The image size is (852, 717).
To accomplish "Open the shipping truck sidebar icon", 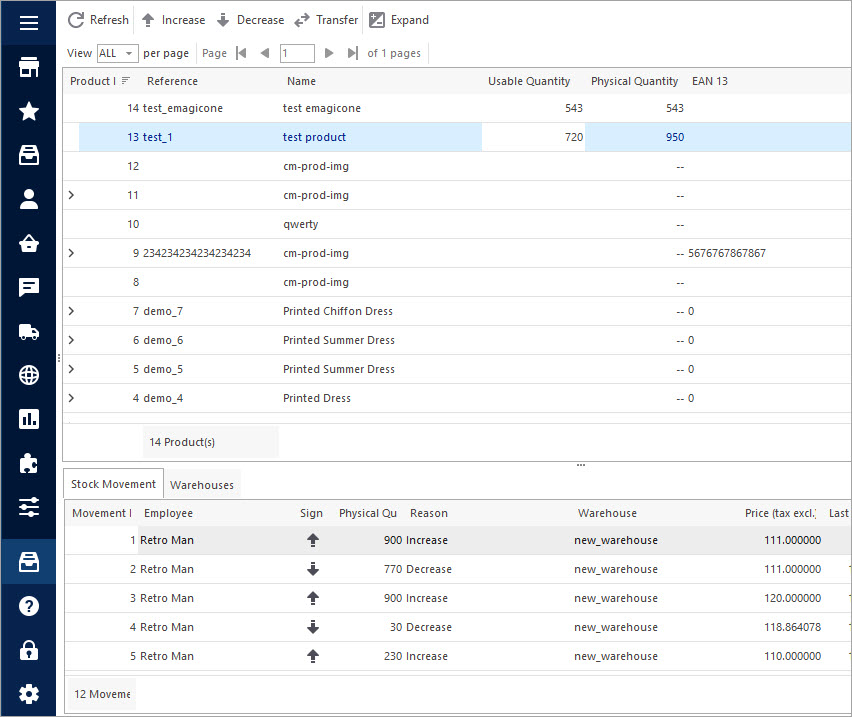I will pos(28,331).
